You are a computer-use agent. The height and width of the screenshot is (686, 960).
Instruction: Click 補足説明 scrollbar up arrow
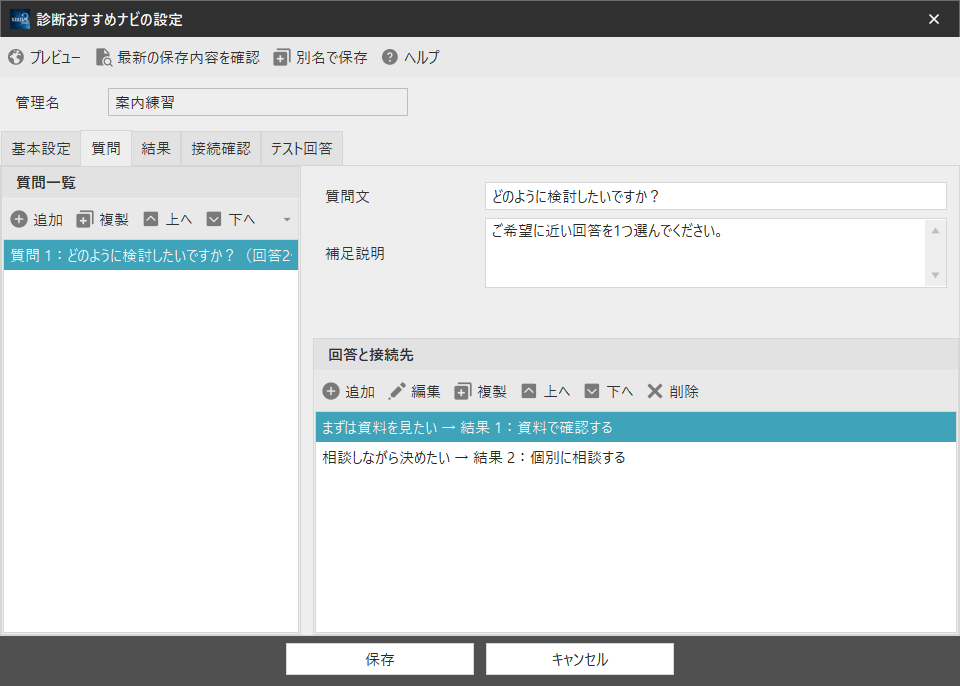(x=935, y=231)
